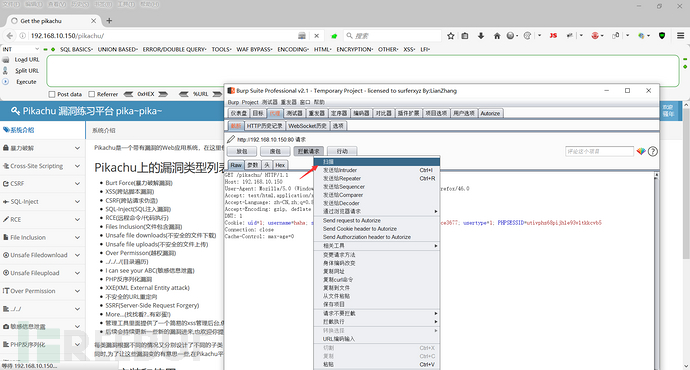The width and height of the screenshot is (690, 370).
Task: Select the top highlighted context menu entry
Action: coord(377,161)
